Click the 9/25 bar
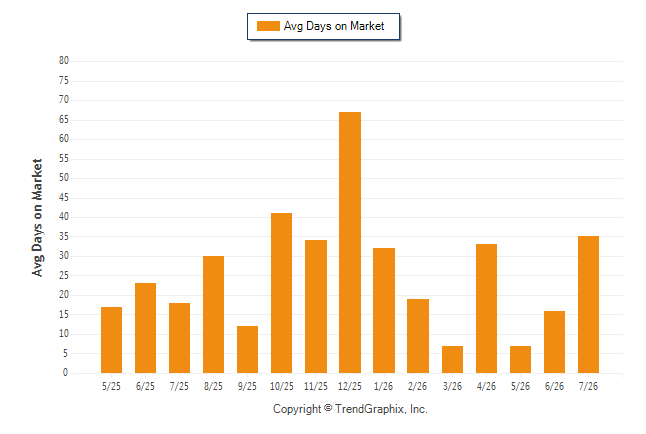Image resolution: width=646 pixels, height=434 pixels. 248,350
